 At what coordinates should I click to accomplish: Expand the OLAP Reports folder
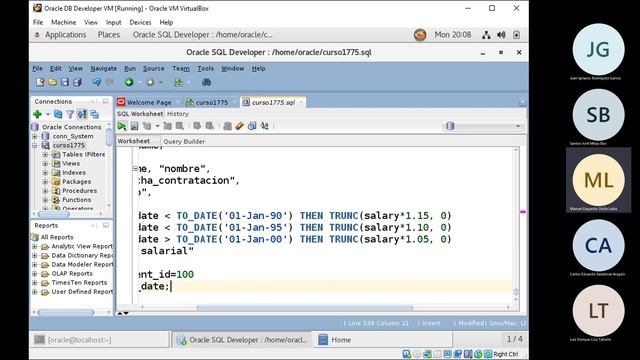(x=35, y=273)
